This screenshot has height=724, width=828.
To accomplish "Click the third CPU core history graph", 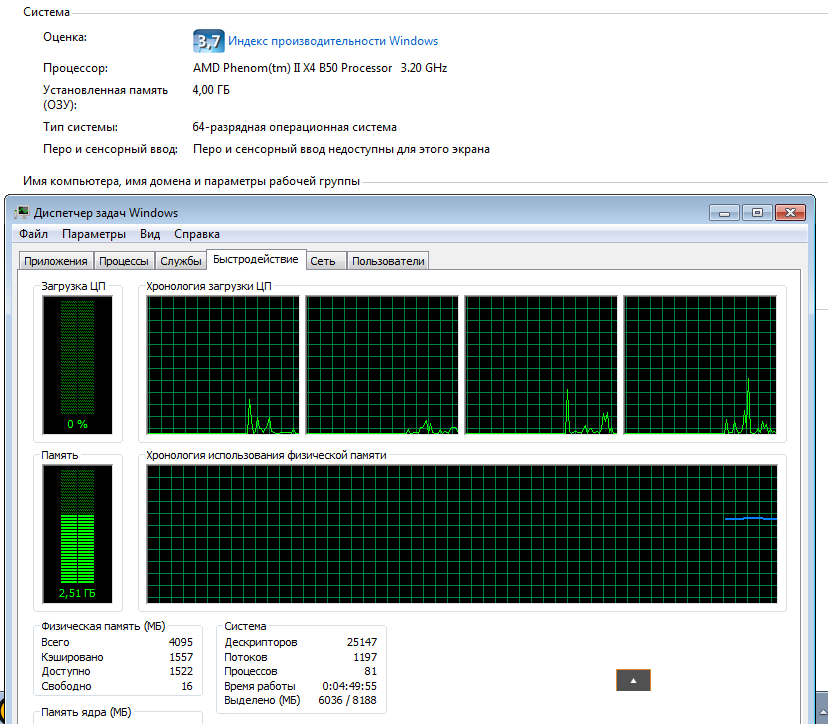I will (x=541, y=365).
